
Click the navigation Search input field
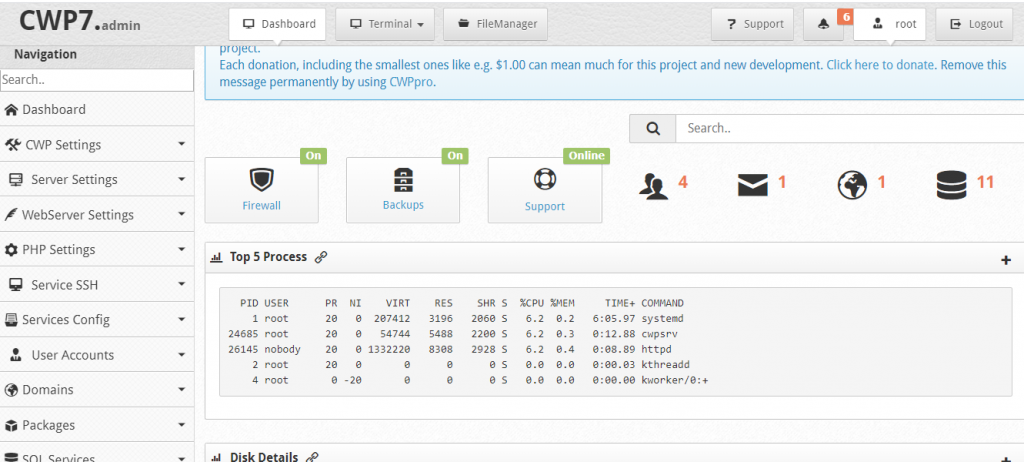pyautogui.click(x=97, y=80)
